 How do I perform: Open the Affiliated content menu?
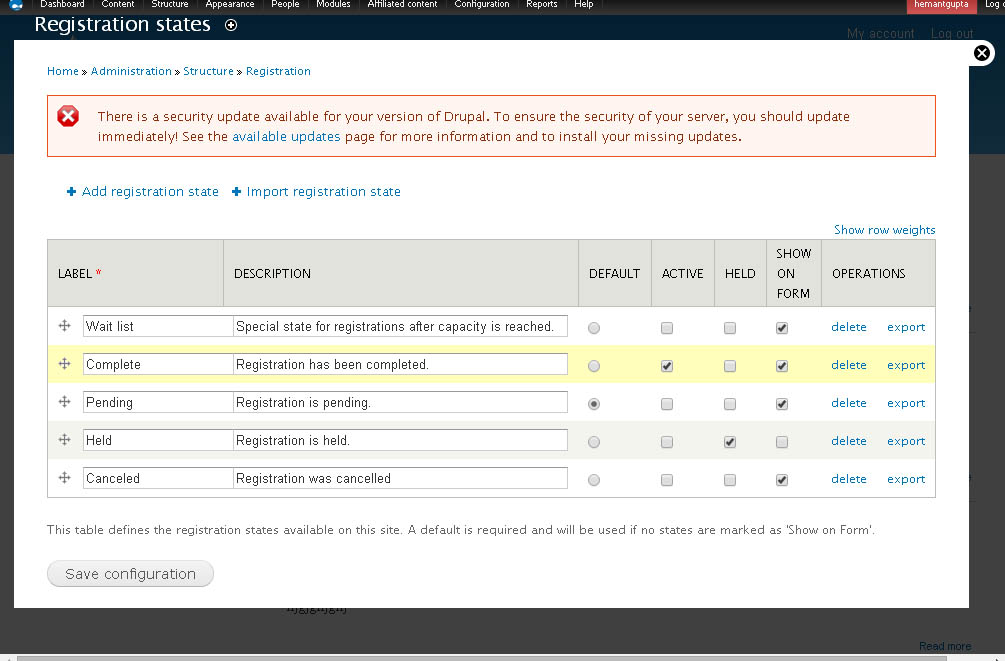click(x=403, y=4)
